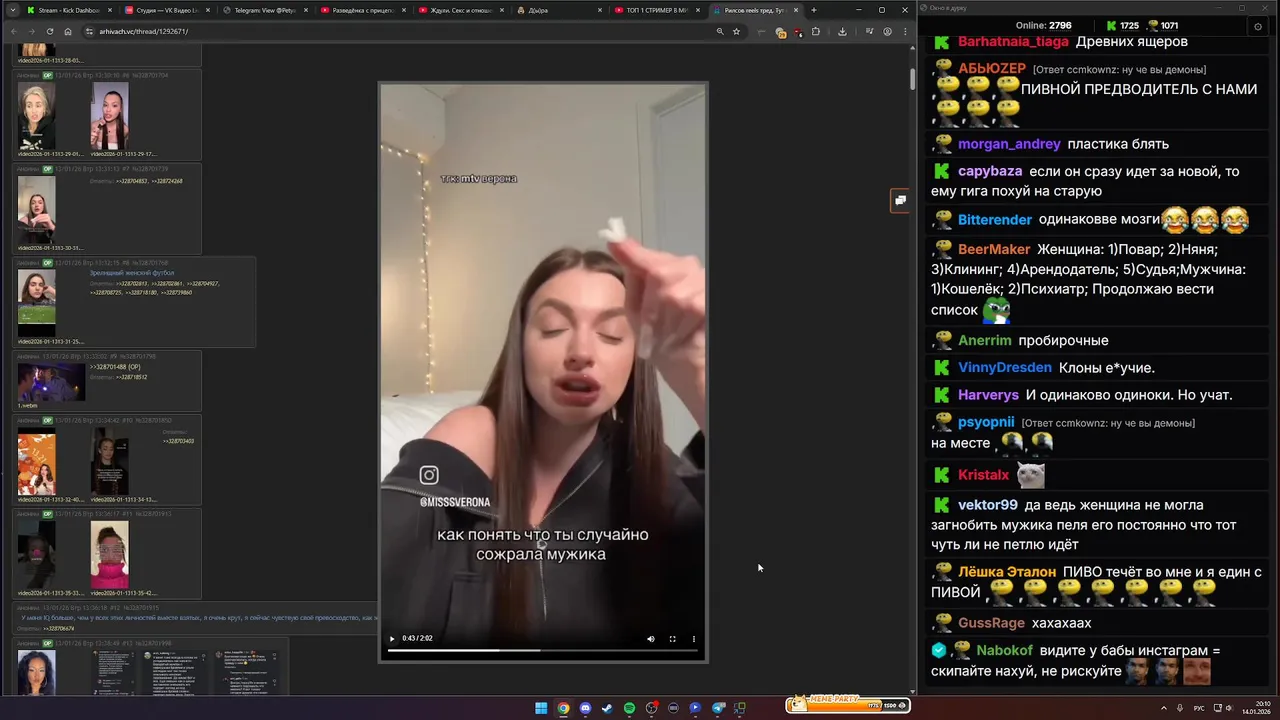Viewport: 1280px width, 720px height.
Task: Seek along the video progress bar
Action: coord(542,651)
